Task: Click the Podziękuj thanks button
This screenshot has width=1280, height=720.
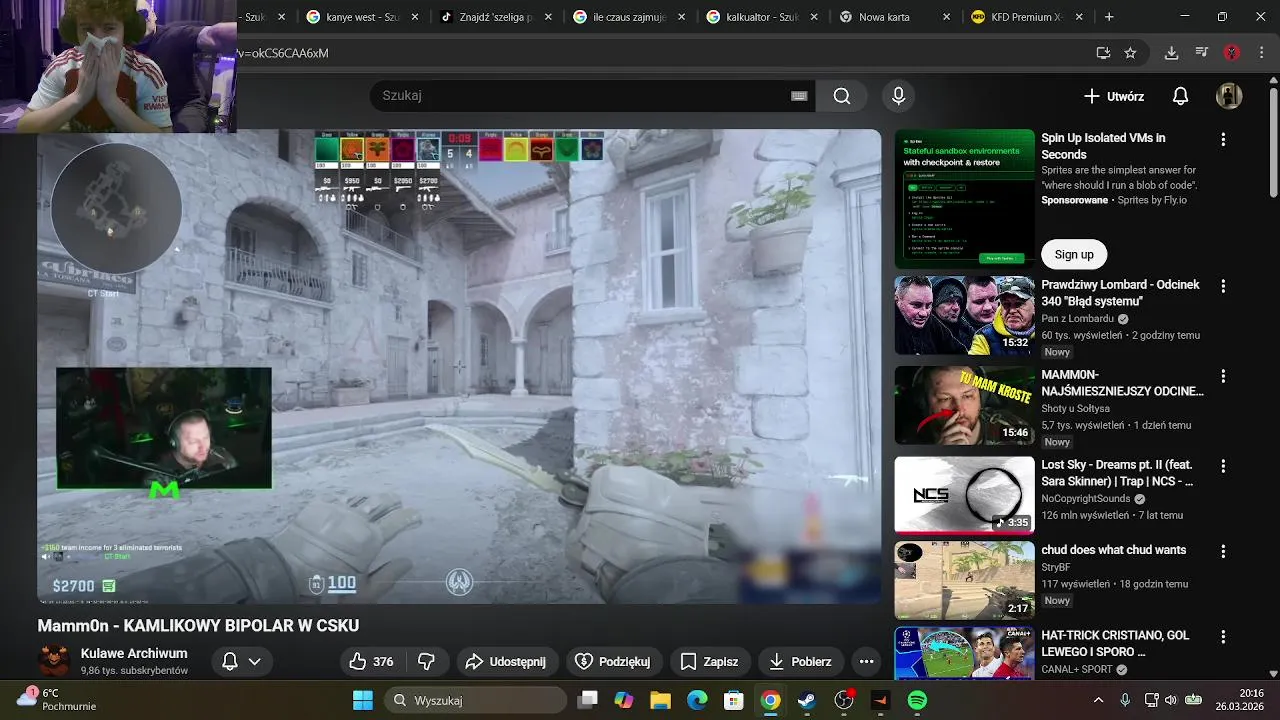Action: tap(614, 662)
